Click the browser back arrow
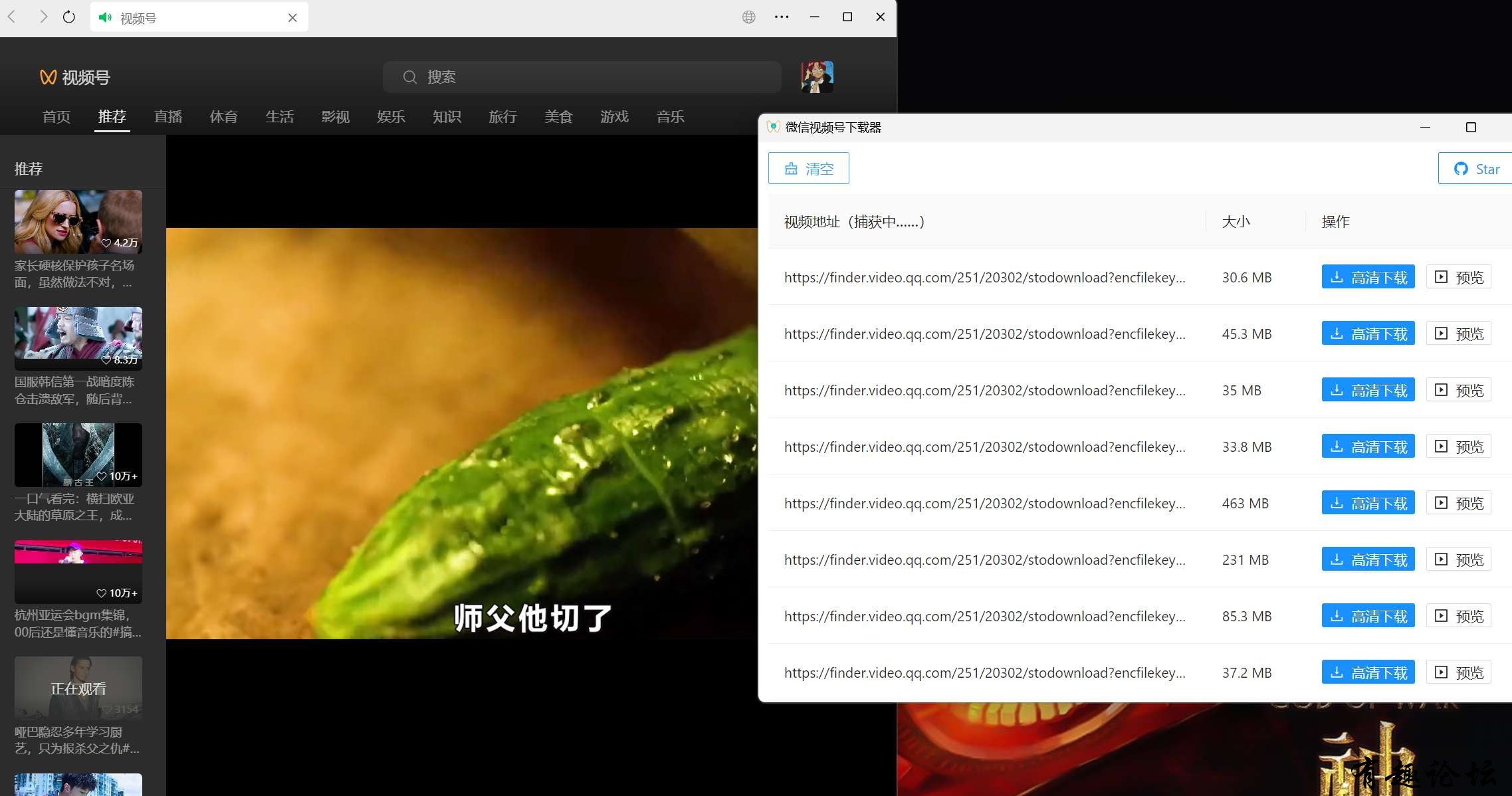This screenshot has height=796, width=1512. pyautogui.click(x=11, y=17)
